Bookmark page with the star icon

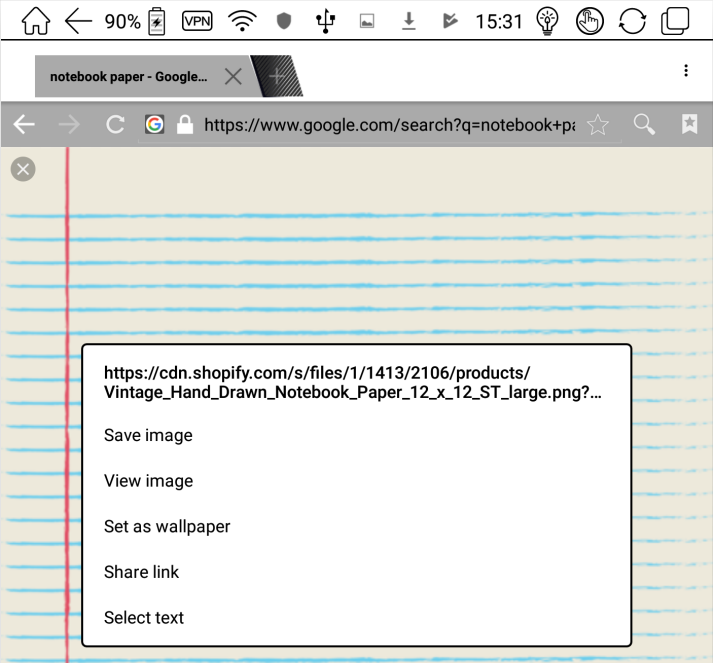[x=598, y=125]
